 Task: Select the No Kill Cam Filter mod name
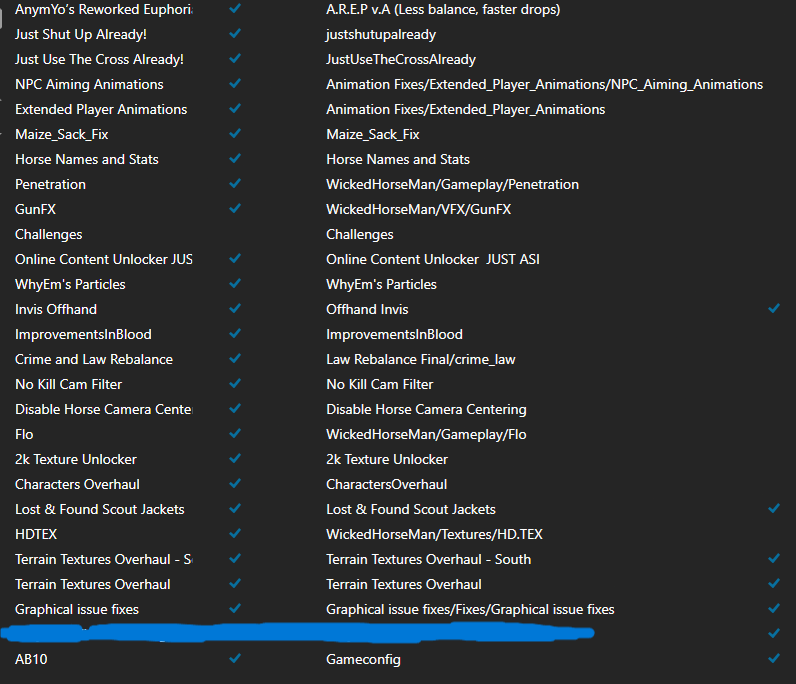(68, 384)
